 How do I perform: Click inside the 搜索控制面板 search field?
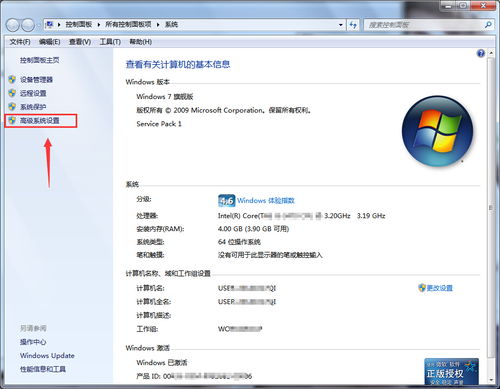click(423, 25)
